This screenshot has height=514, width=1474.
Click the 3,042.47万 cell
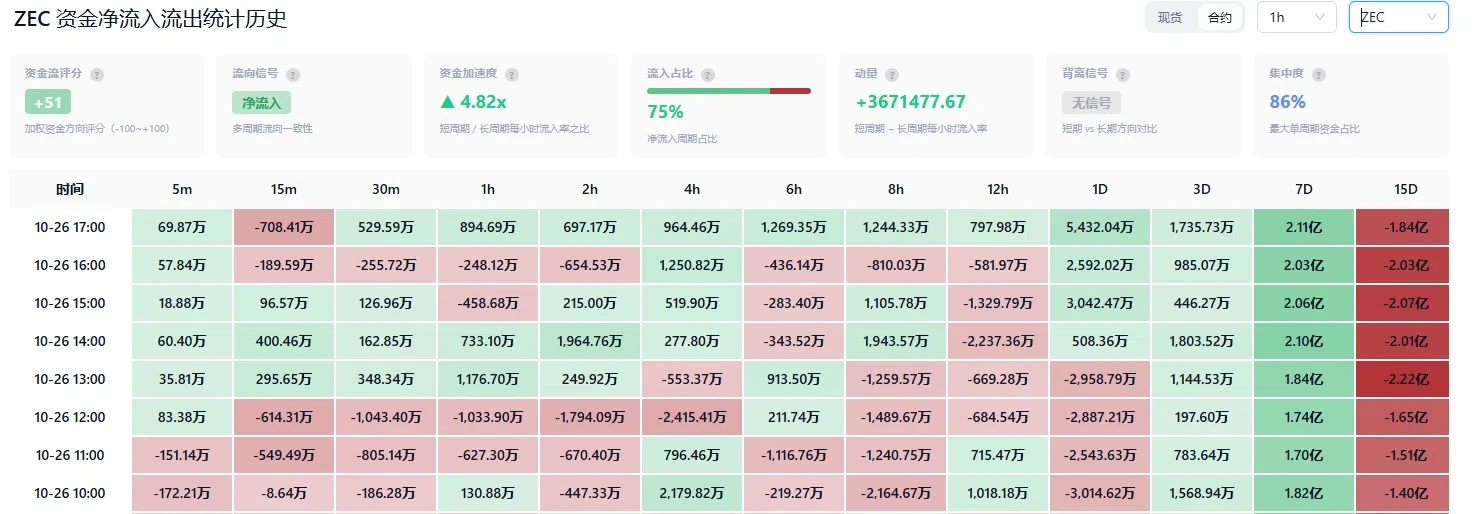[1100, 303]
